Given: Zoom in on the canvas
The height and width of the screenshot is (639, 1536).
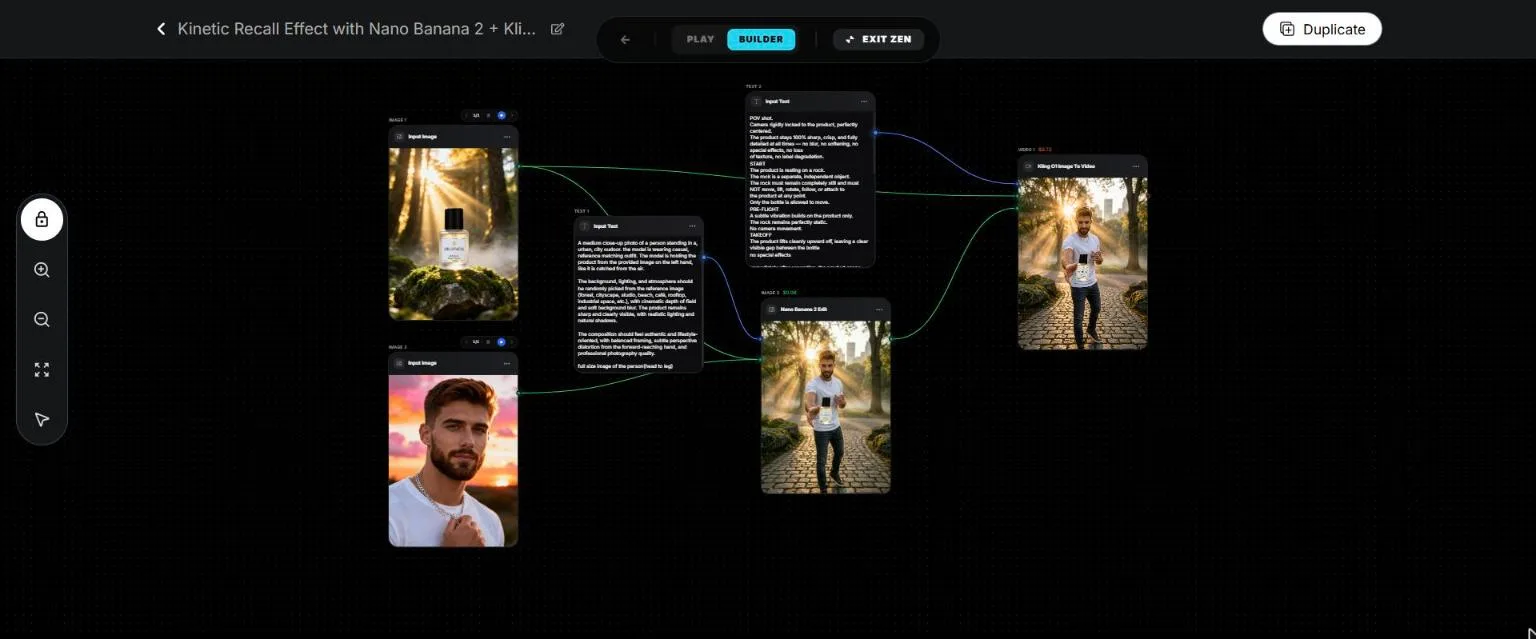Looking at the screenshot, I should pos(42,270).
